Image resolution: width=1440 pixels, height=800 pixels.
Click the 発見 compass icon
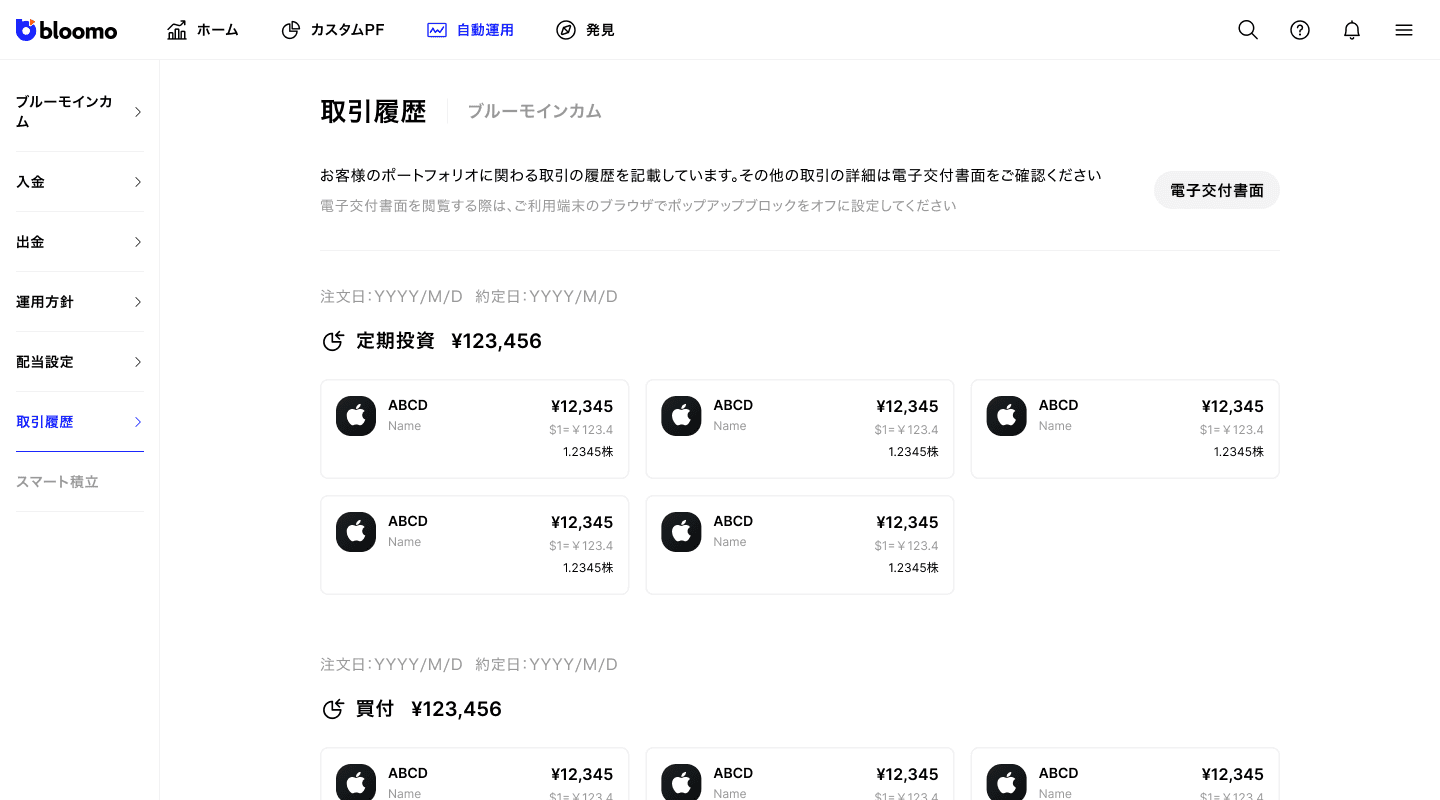[x=566, y=30]
